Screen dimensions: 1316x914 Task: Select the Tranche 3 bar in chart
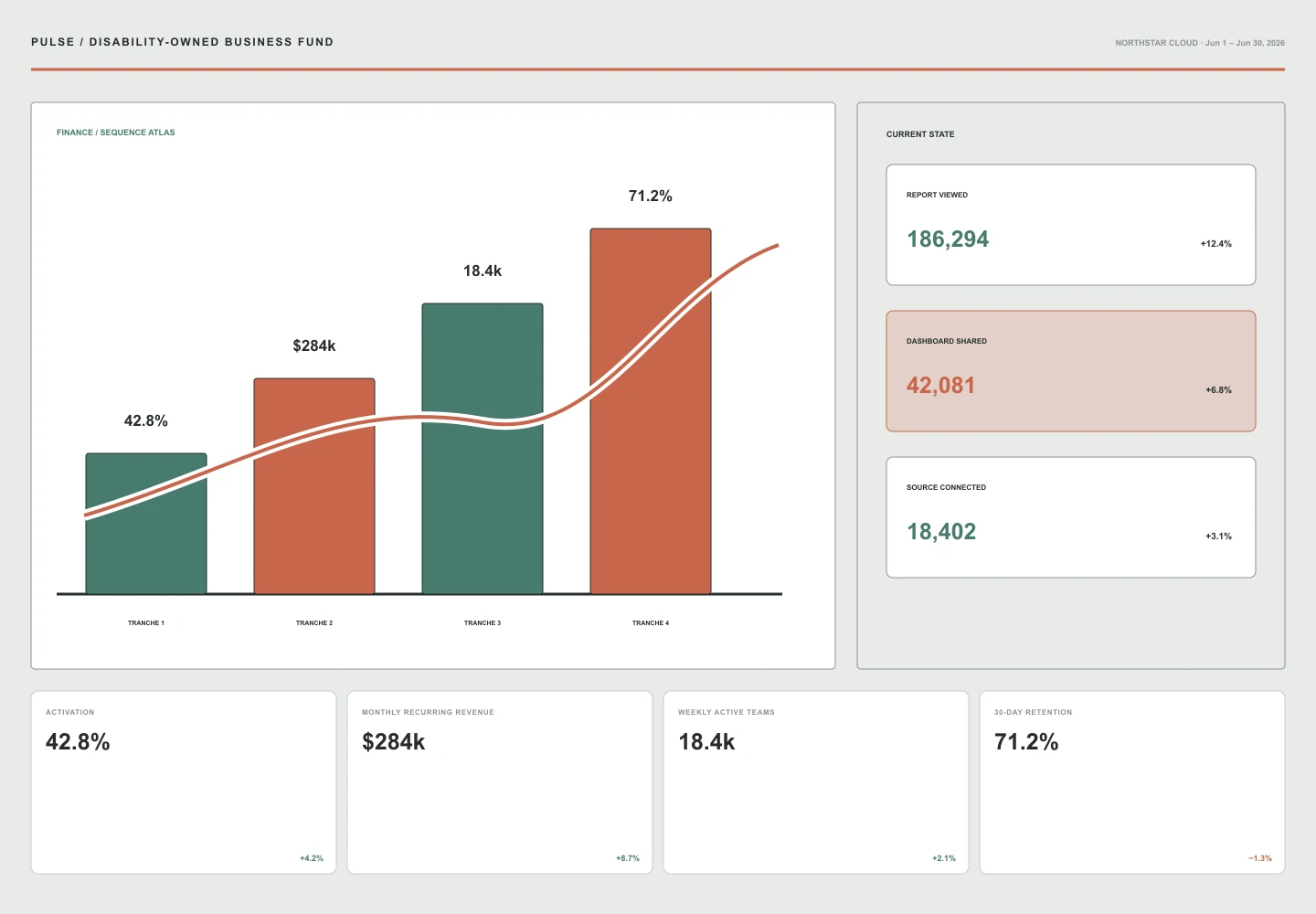click(483, 449)
